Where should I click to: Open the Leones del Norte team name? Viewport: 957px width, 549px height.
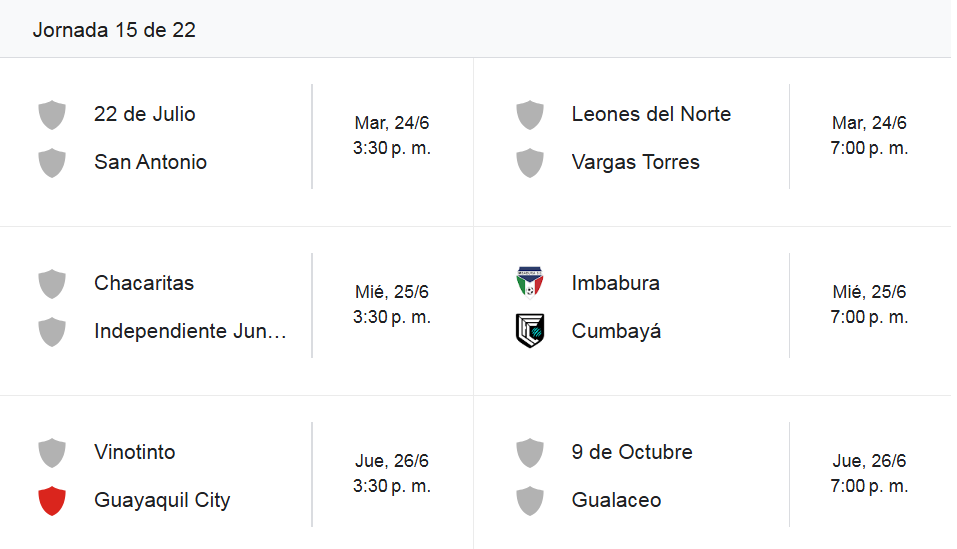pyautogui.click(x=651, y=114)
